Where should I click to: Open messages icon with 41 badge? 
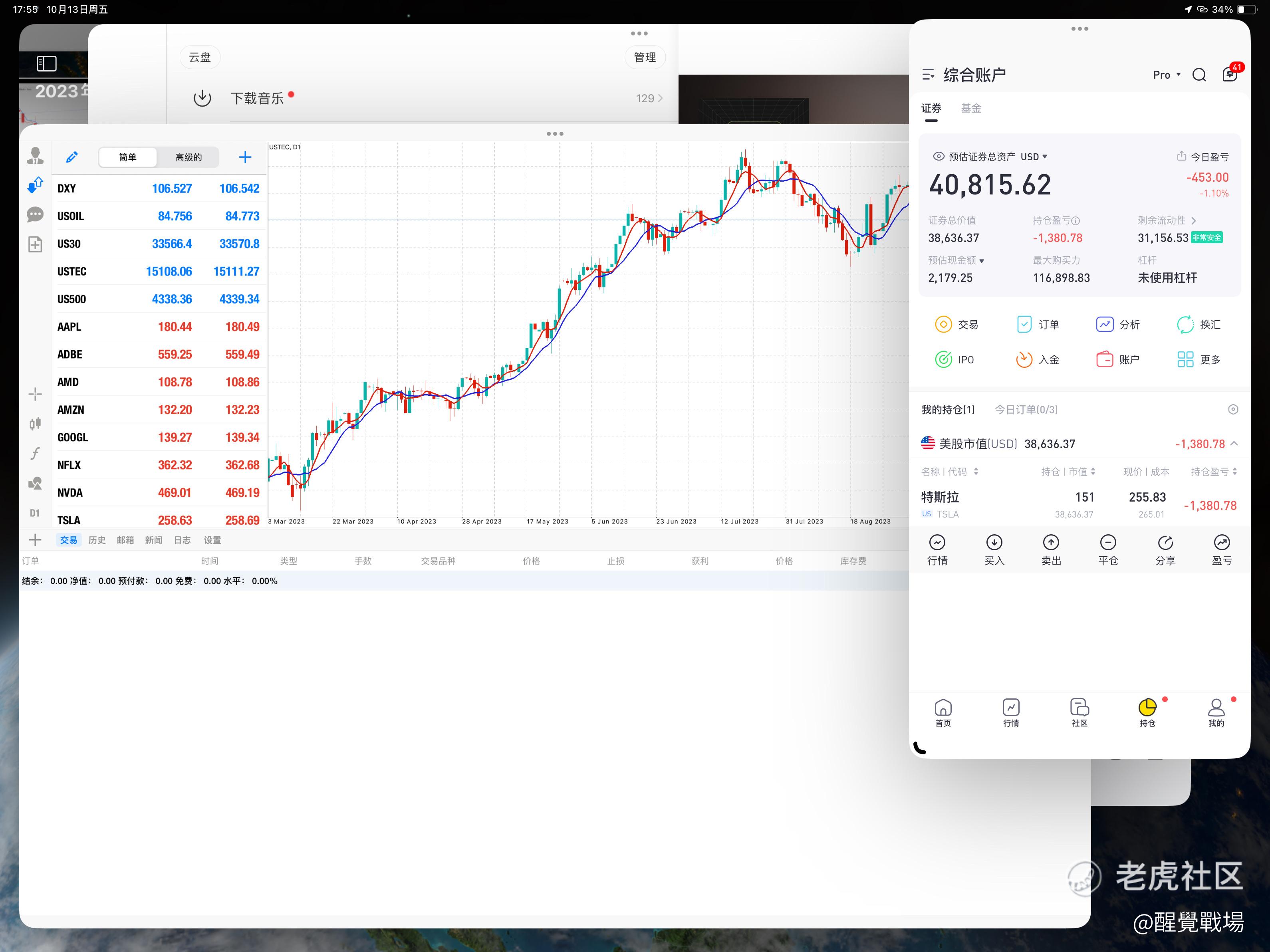(1231, 73)
